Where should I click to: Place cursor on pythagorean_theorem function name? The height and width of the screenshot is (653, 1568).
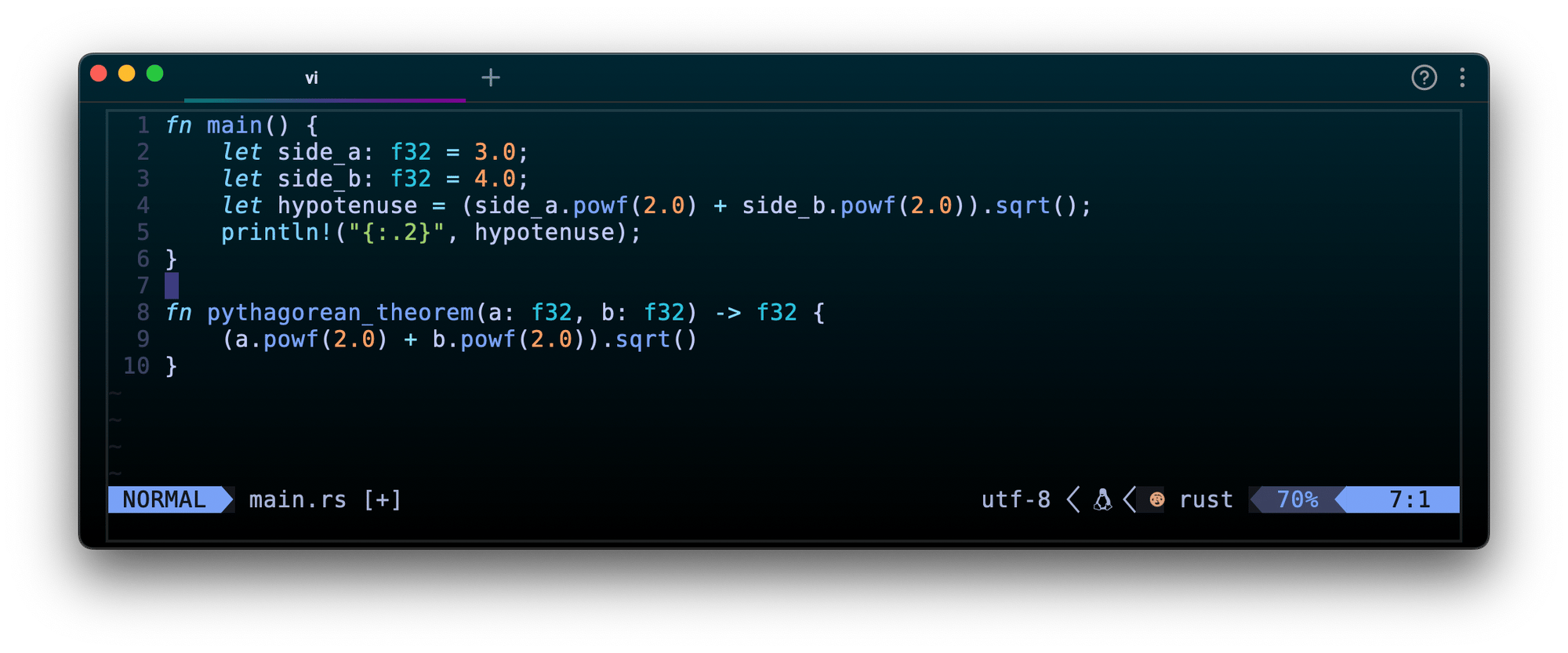[x=340, y=313]
